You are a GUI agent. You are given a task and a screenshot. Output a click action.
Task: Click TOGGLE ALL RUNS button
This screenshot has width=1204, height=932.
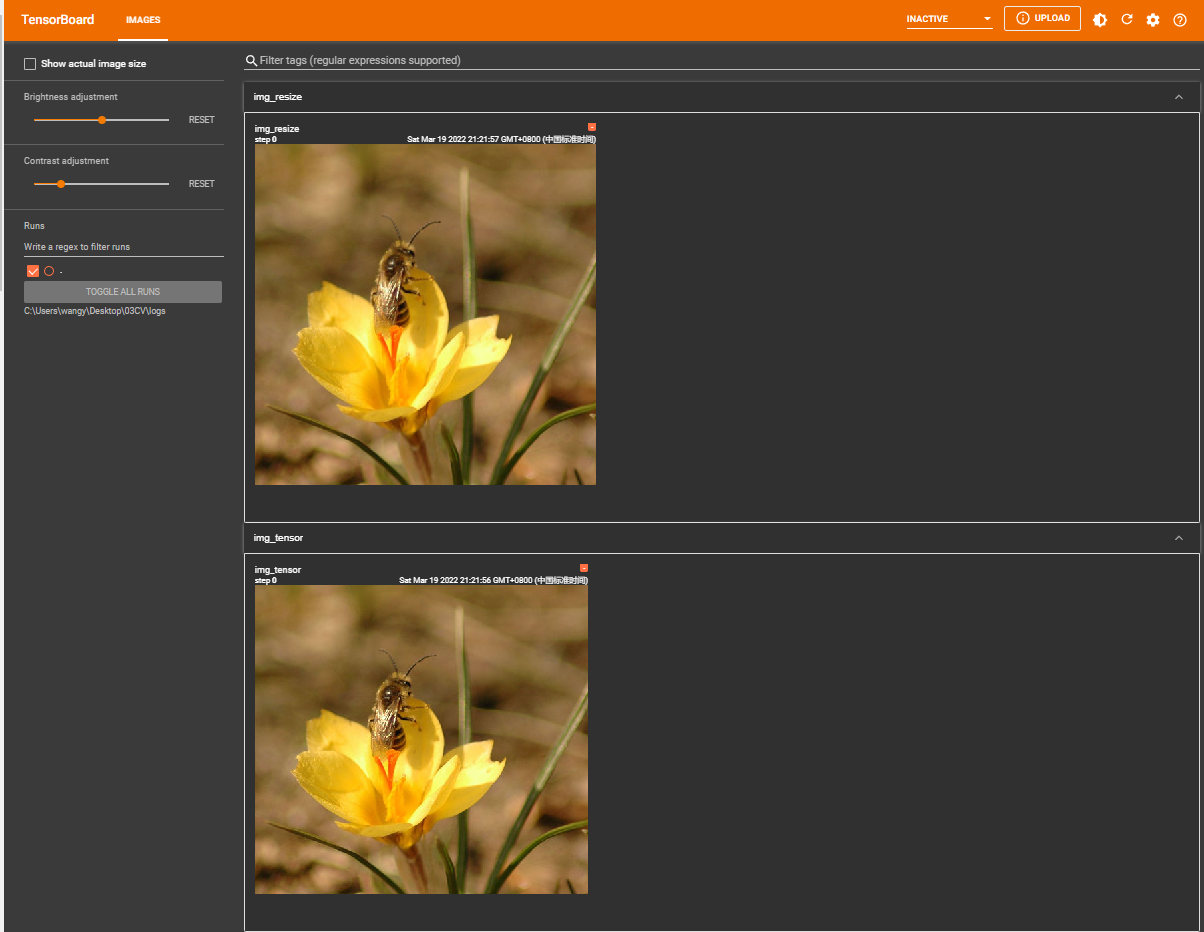[123, 292]
